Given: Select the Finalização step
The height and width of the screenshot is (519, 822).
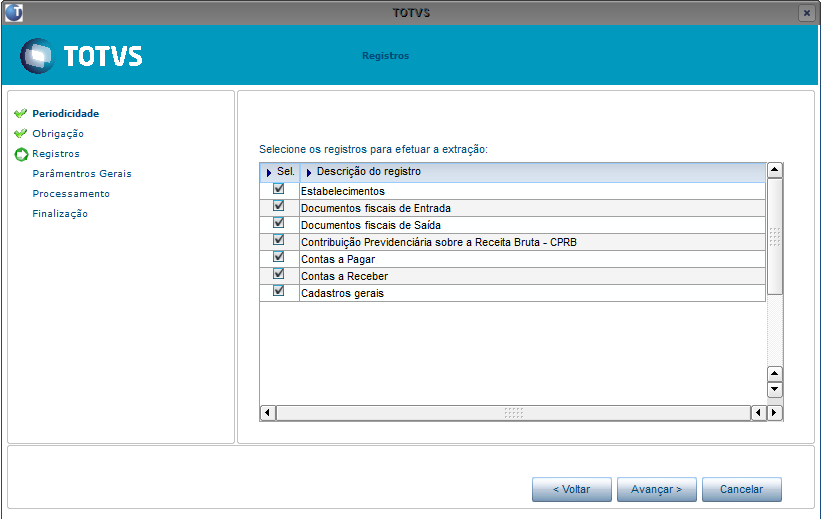Looking at the screenshot, I should 60,213.
